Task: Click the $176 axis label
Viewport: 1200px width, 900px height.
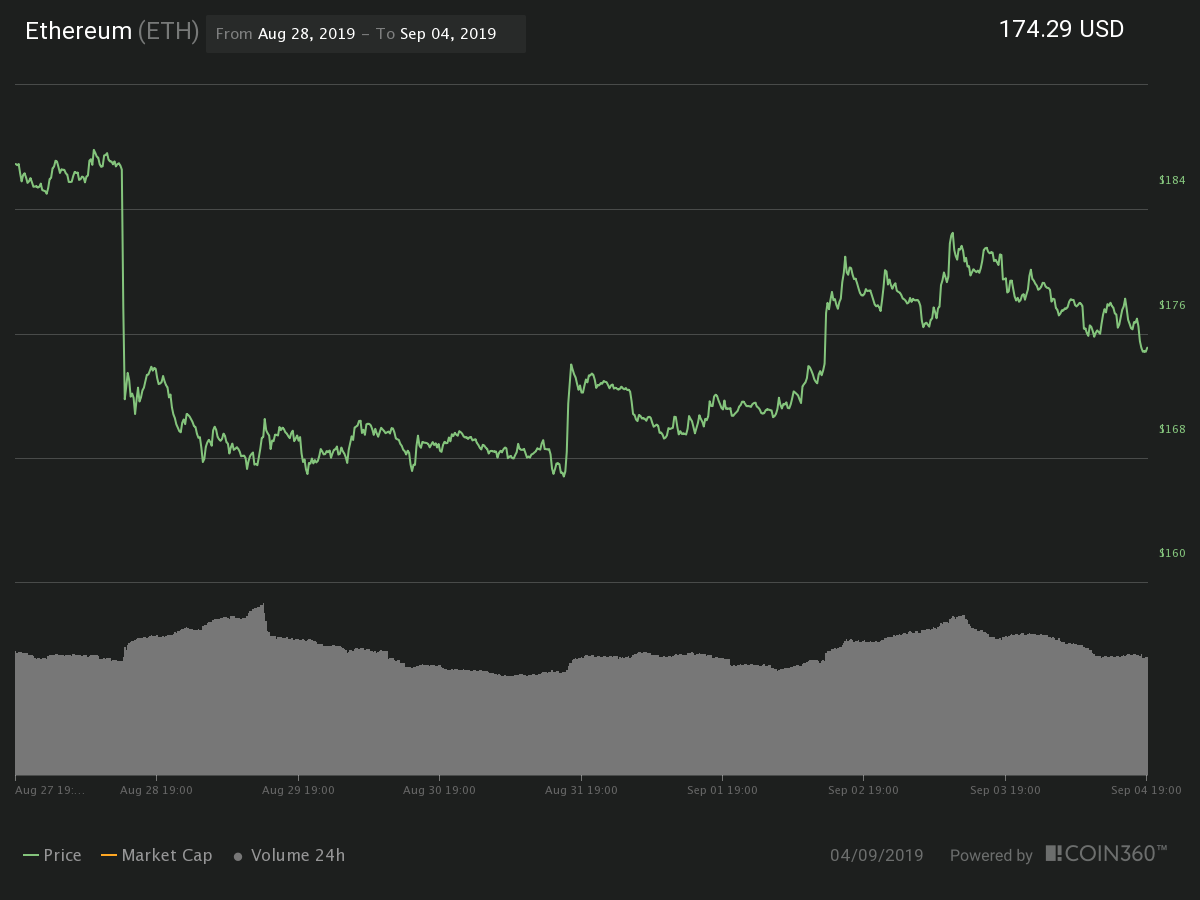Action: point(1172,305)
